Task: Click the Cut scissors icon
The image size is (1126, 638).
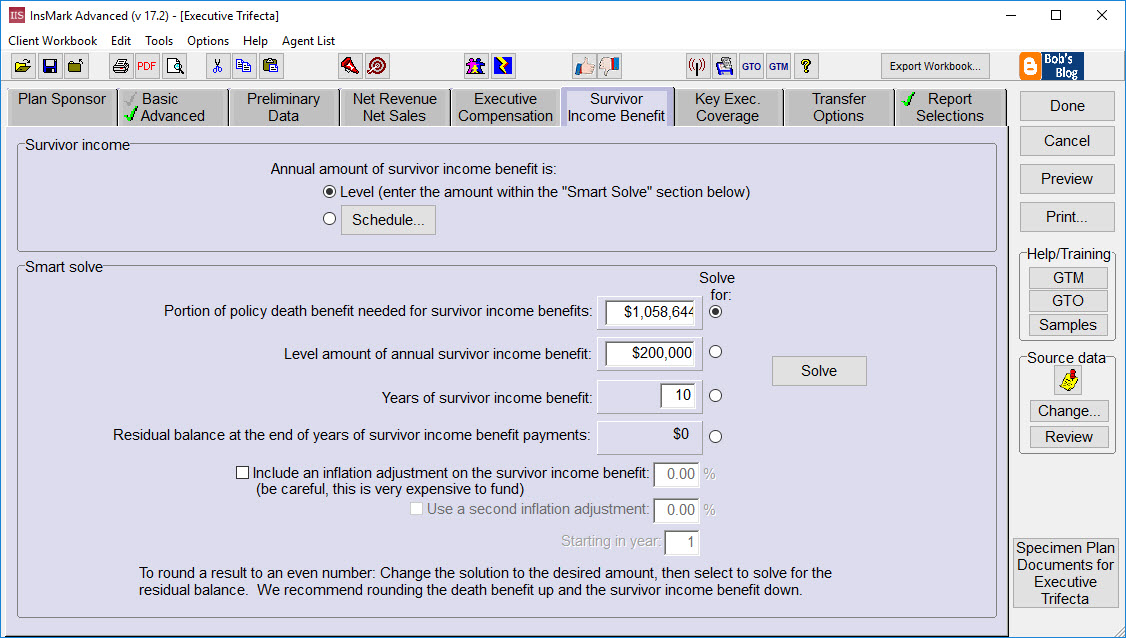Action: point(217,66)
